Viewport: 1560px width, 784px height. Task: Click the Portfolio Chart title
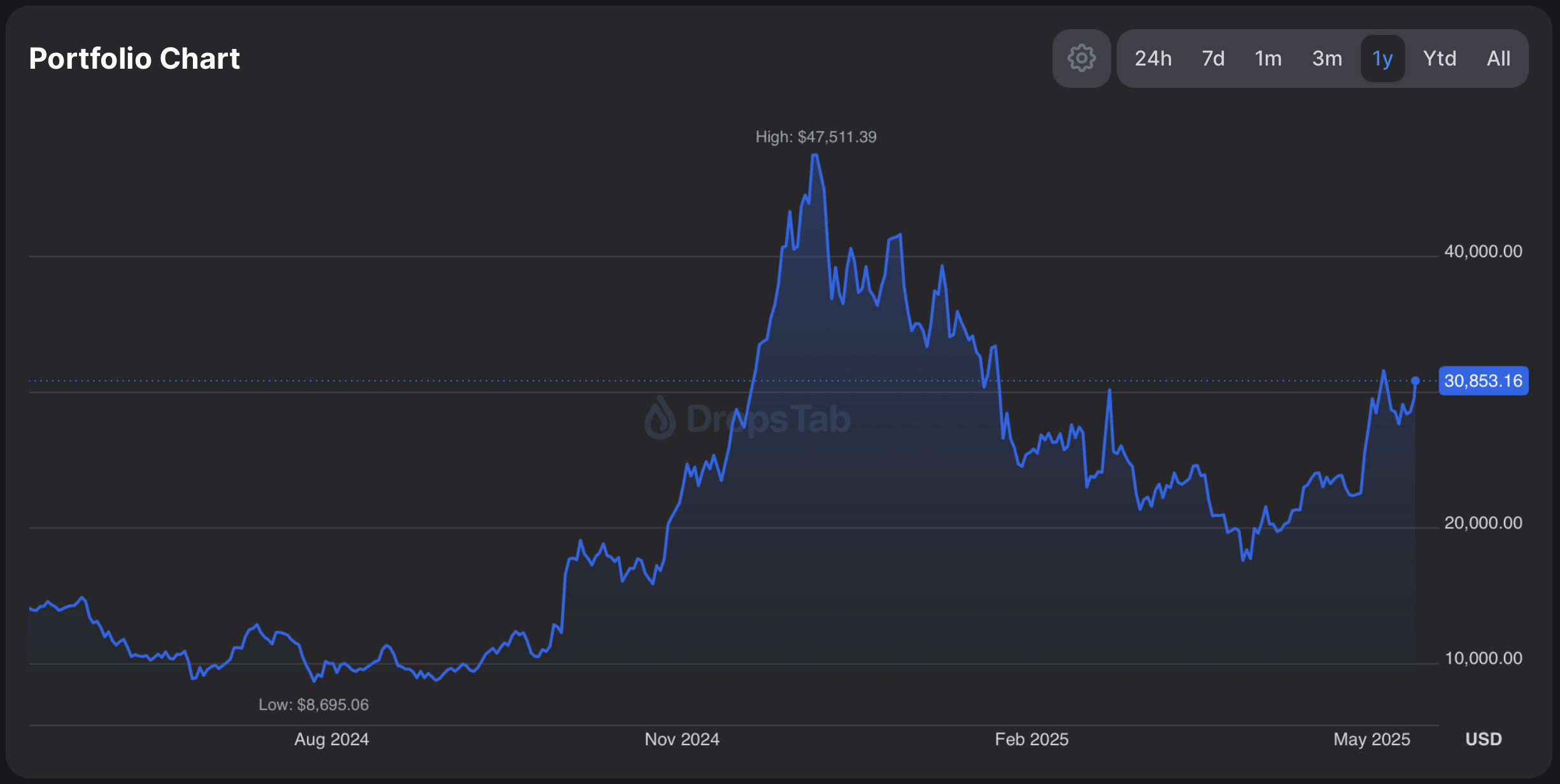click(x=134, y=59)
